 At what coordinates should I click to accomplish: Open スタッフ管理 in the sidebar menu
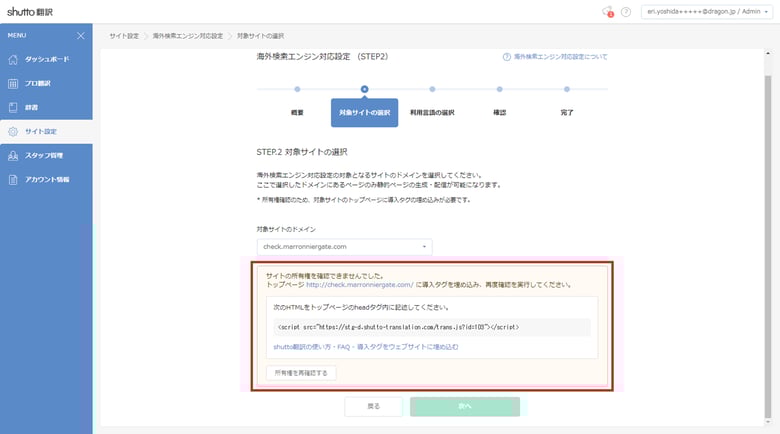coord(46,155)
